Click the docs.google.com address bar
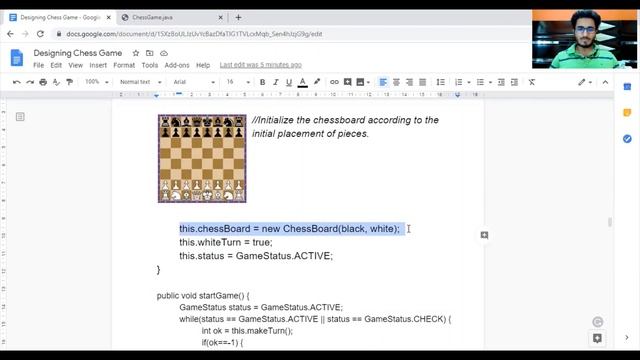Viewport: 640px width, 360px height. (x=194, y=34)
